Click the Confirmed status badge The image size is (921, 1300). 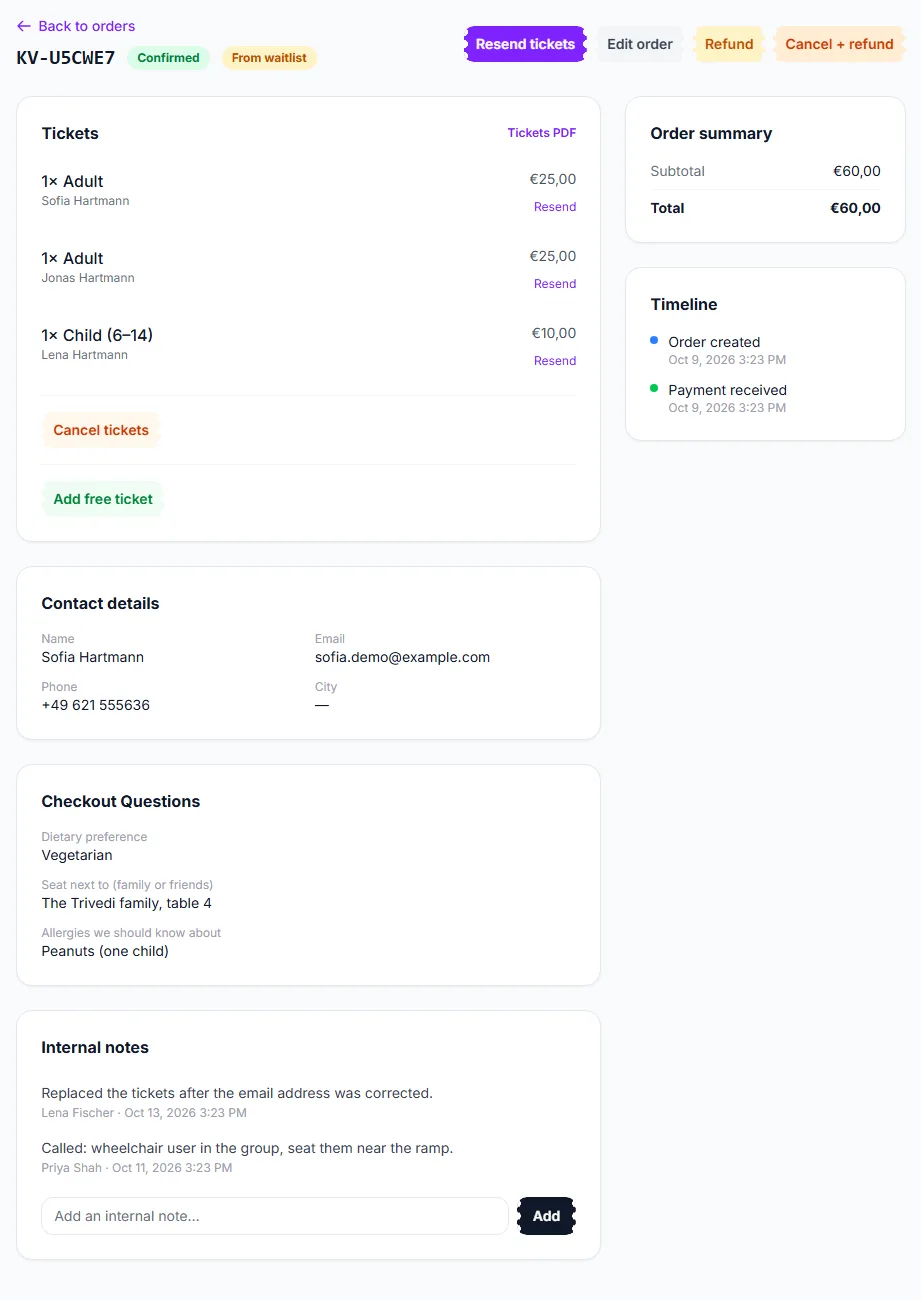[168, 58]
